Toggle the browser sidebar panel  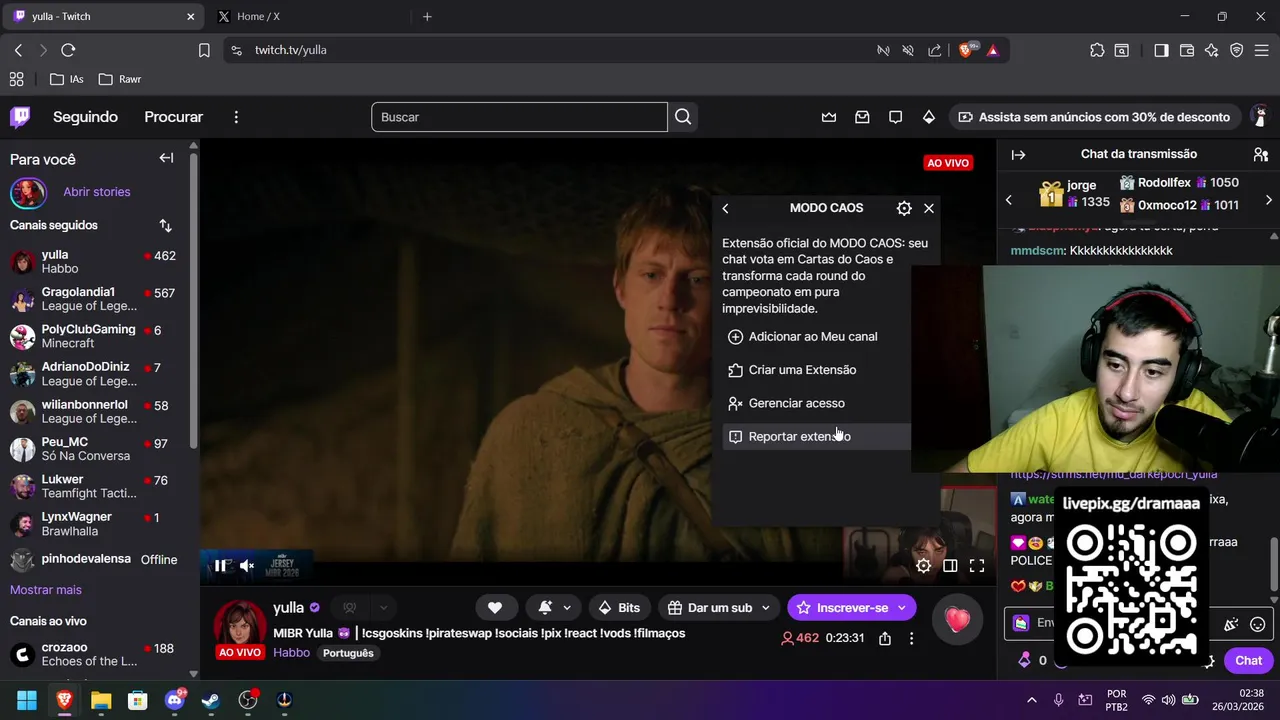click(1161, 50)
